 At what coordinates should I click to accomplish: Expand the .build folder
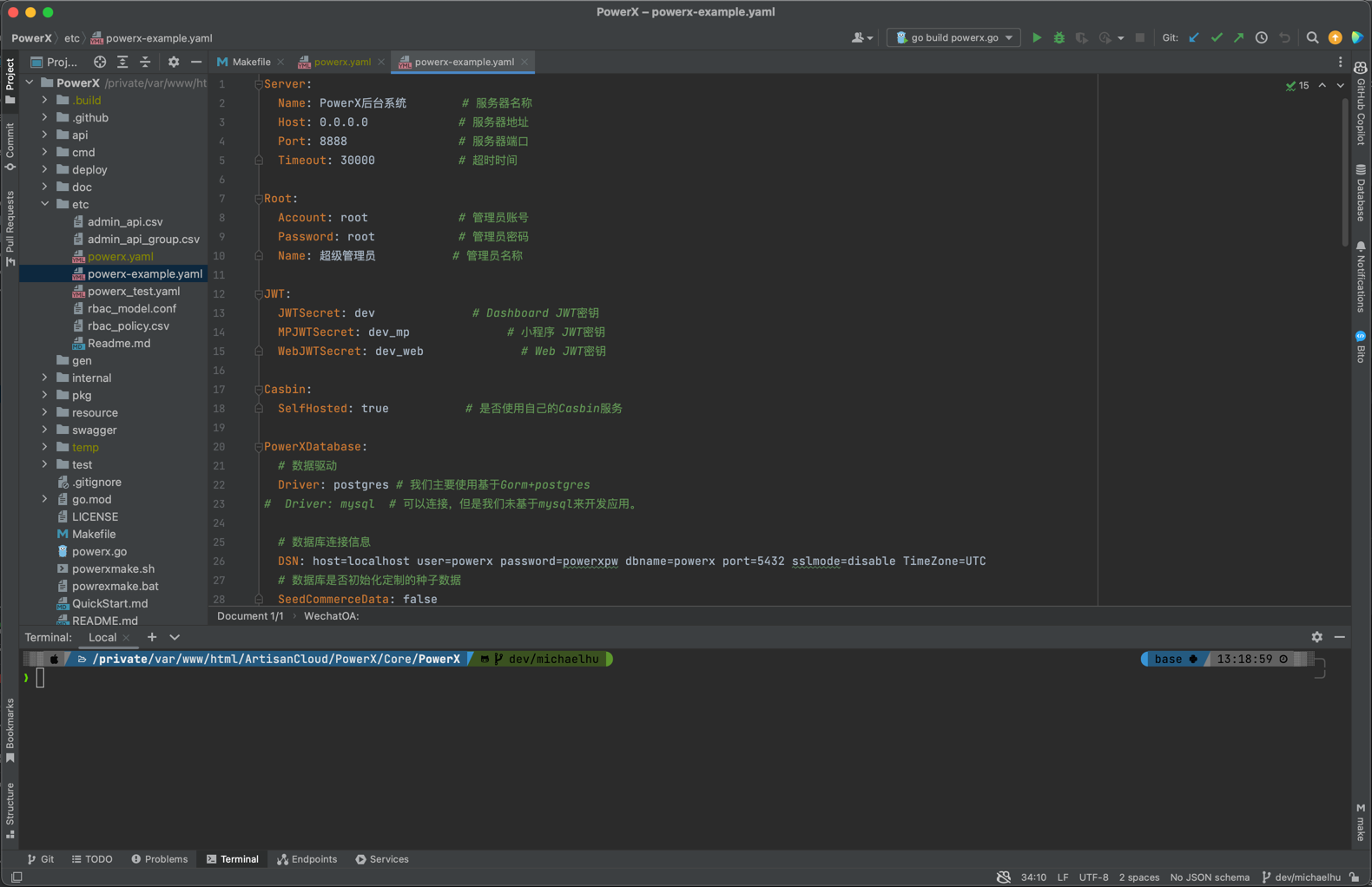pyautogui.click(x=44, y=100)
